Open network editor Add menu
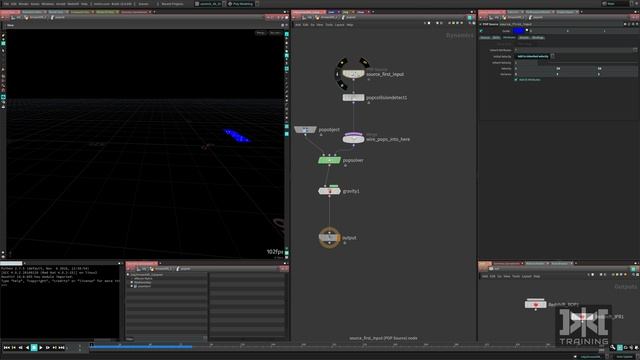640x360 pixels. (298, 25)
